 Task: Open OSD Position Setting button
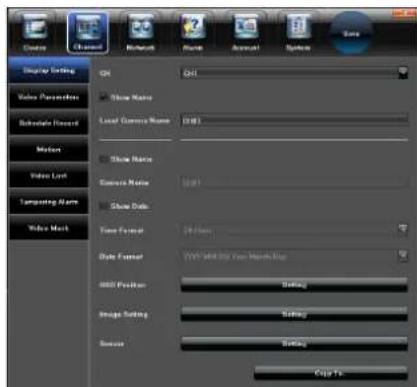pos(294,285)
